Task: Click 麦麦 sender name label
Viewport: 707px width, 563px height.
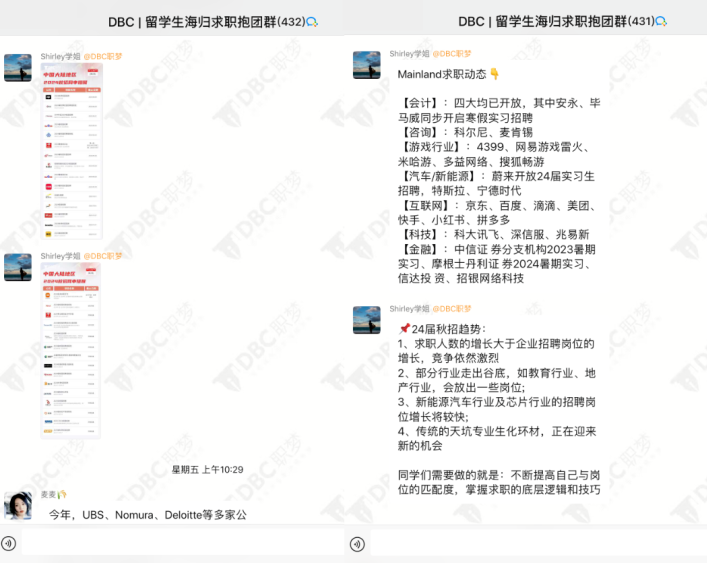Action: pos(48,494)
